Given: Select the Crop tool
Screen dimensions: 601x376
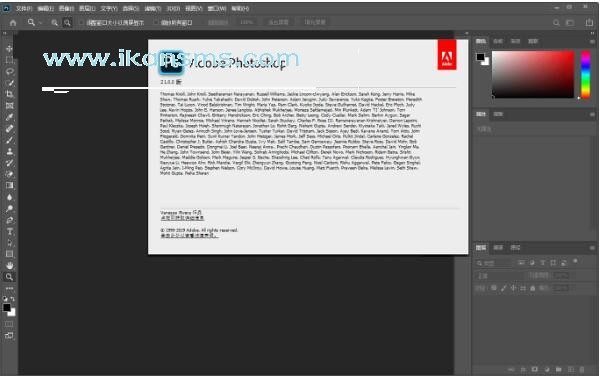Looking at the screenshot, I should (9, 94).
